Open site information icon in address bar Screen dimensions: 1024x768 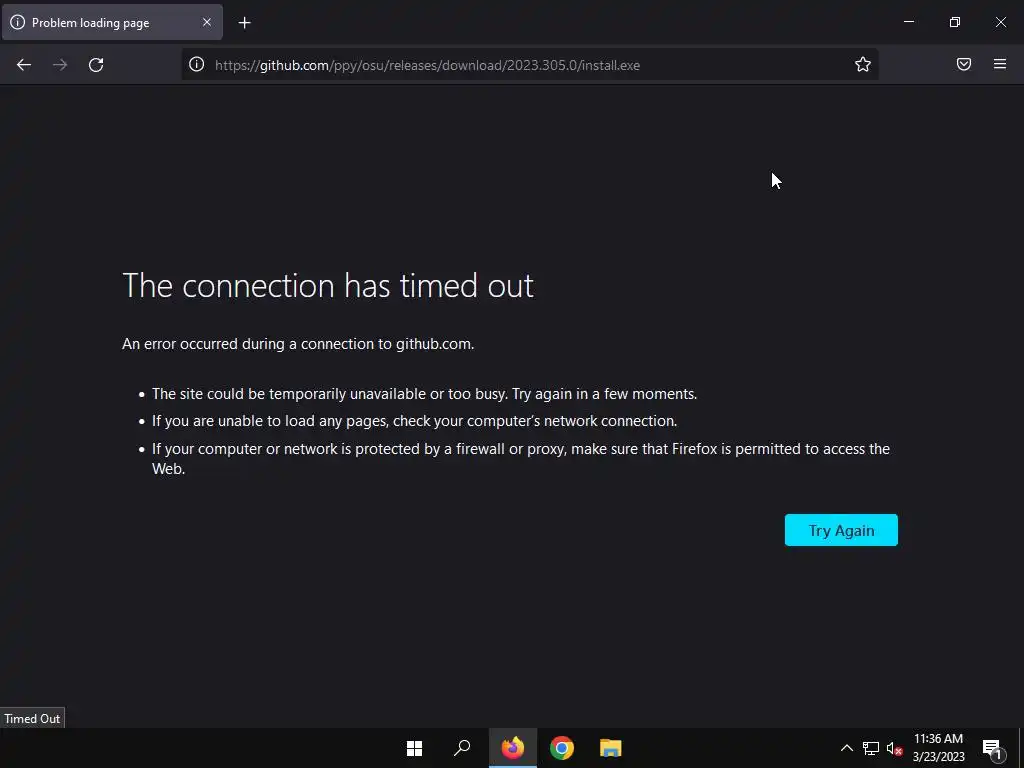point(197,64)
